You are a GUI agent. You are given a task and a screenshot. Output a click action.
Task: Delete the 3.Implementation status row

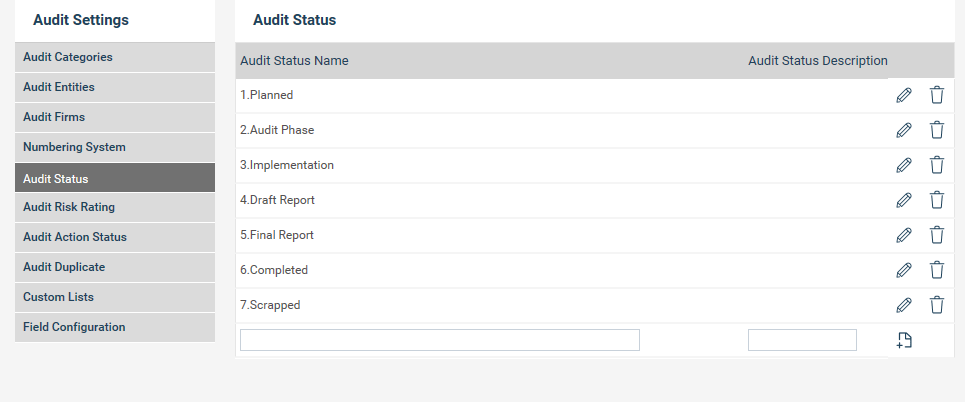coord(937,165)
